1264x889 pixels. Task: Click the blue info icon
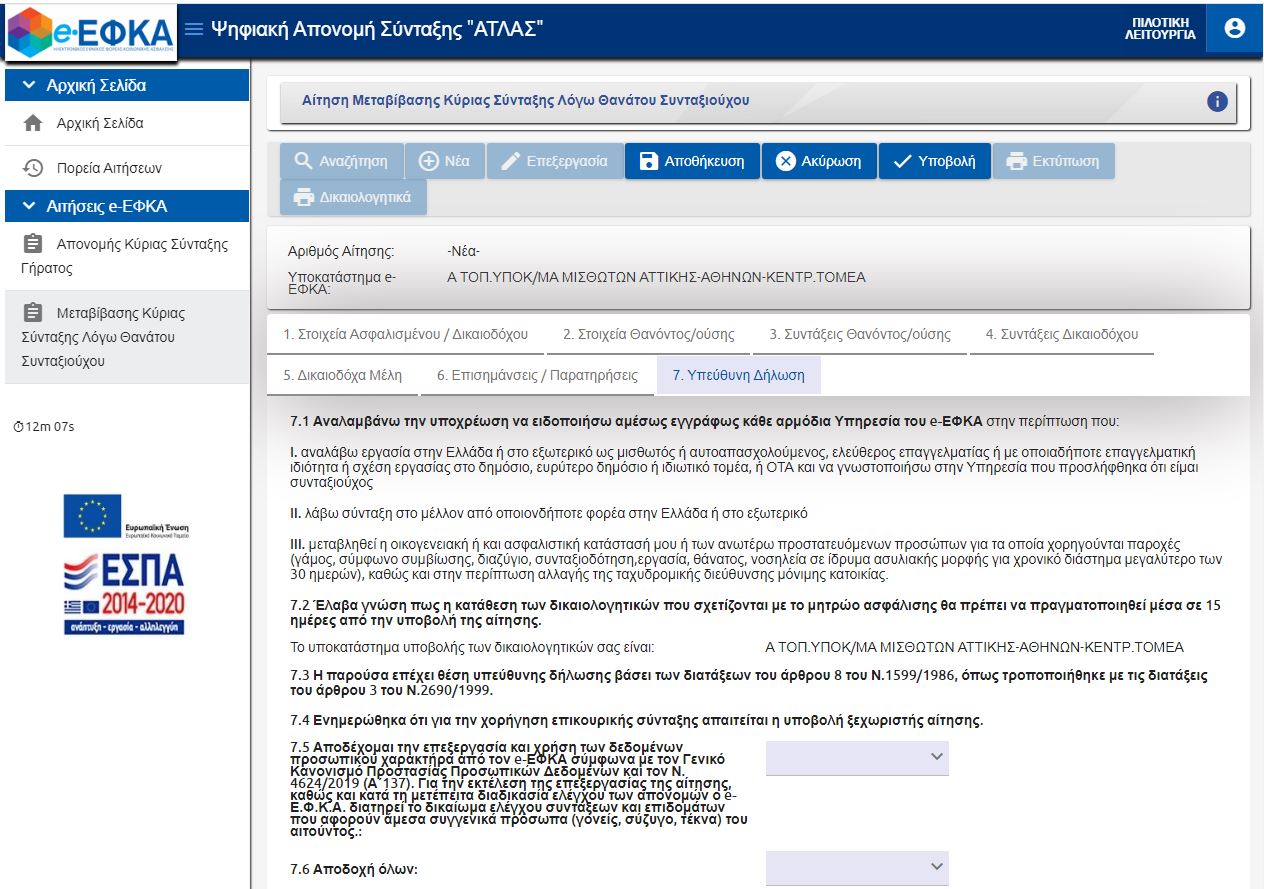pos(1217,101)
